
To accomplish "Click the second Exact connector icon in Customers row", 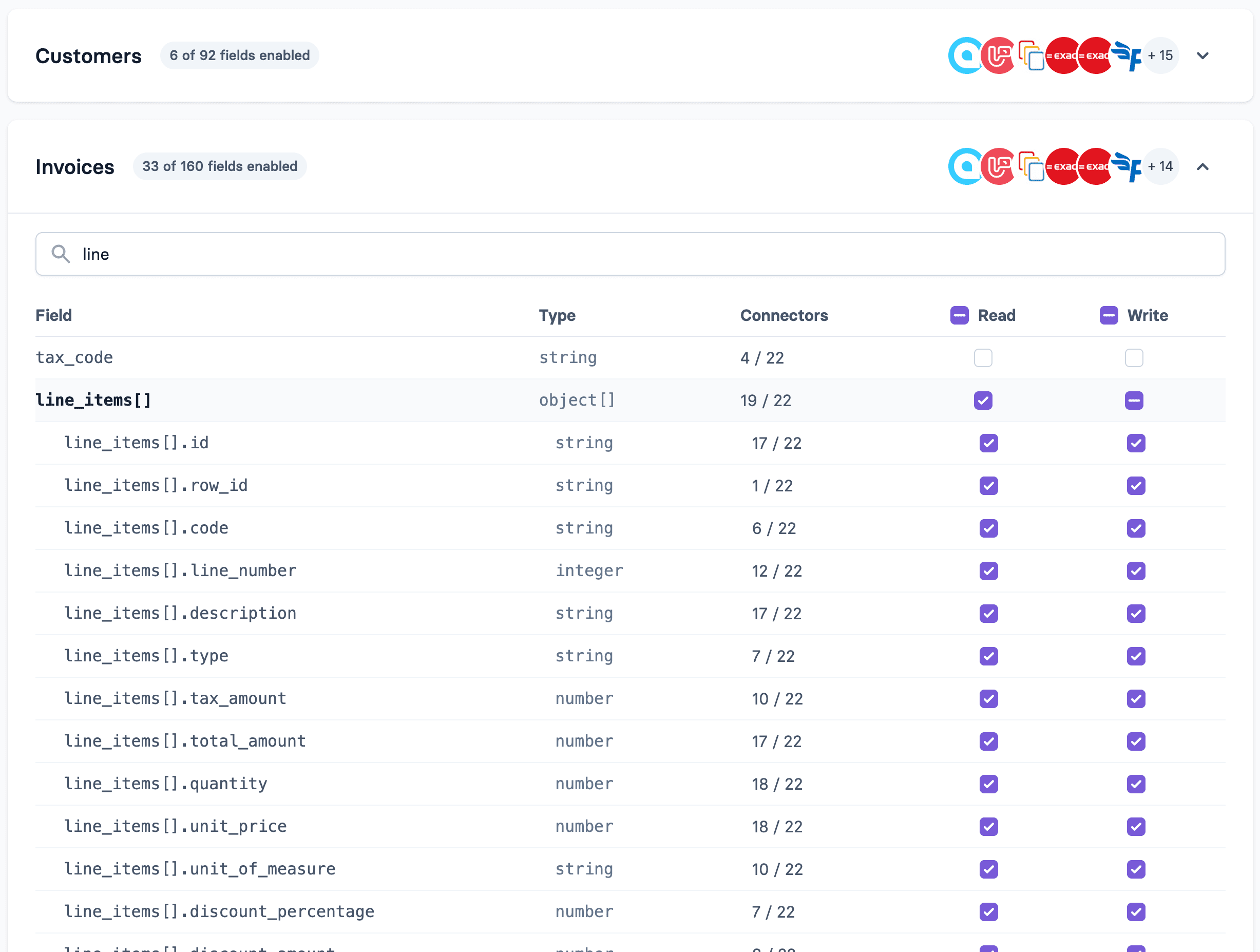I will click(1095, 55).
